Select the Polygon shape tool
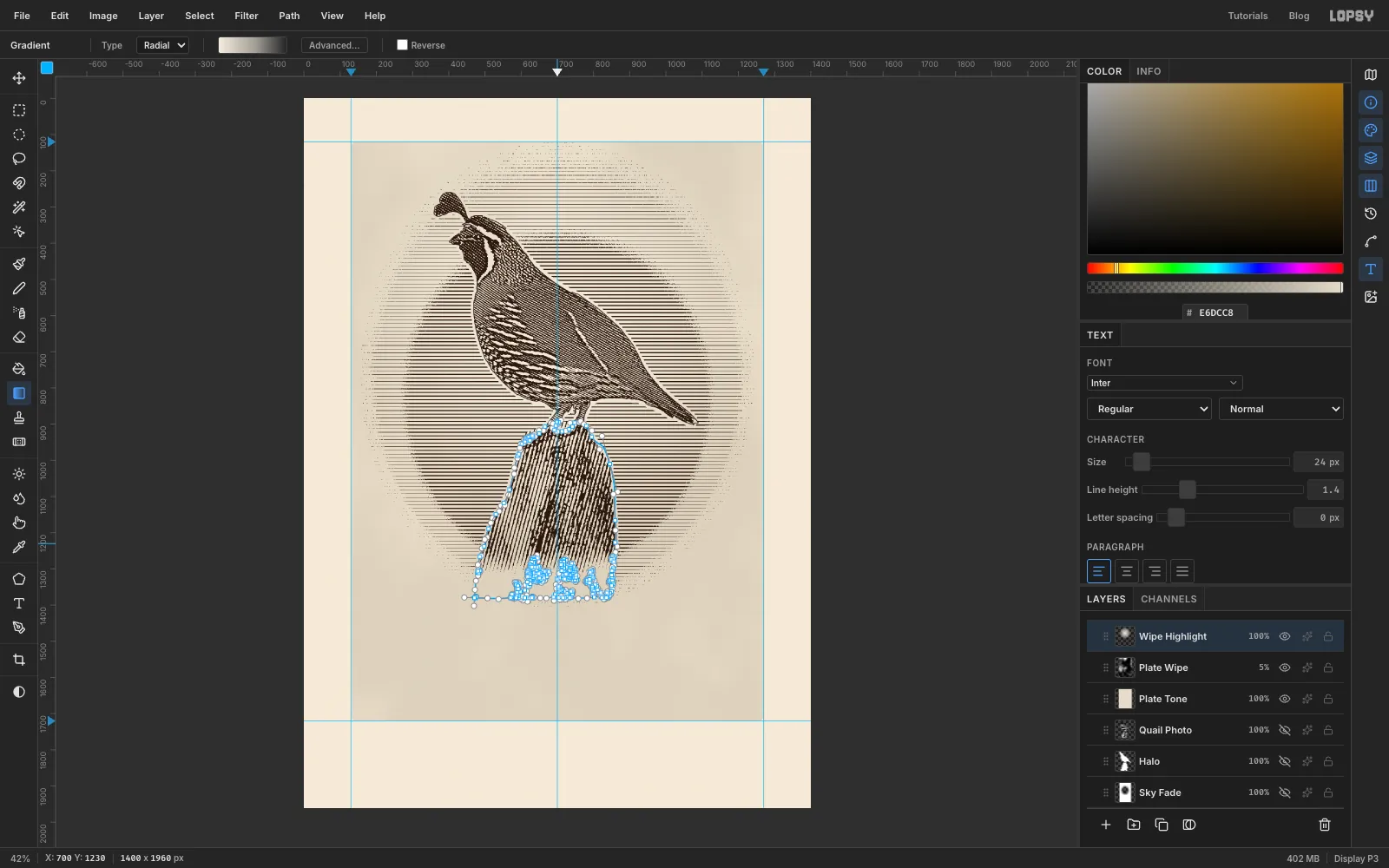The height and width of the screenshot is (868, 1389). 19,579
